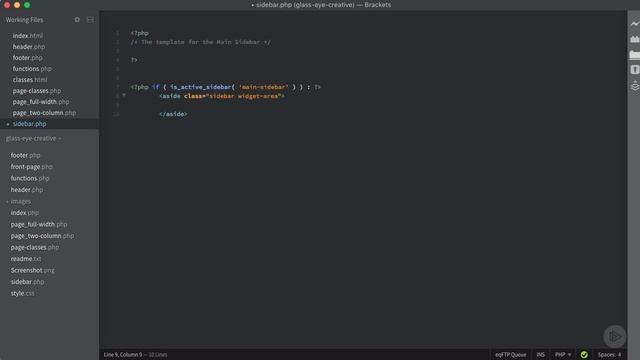
Task: Click the closing ?> tag on line 4
Action: click(134, 60)
